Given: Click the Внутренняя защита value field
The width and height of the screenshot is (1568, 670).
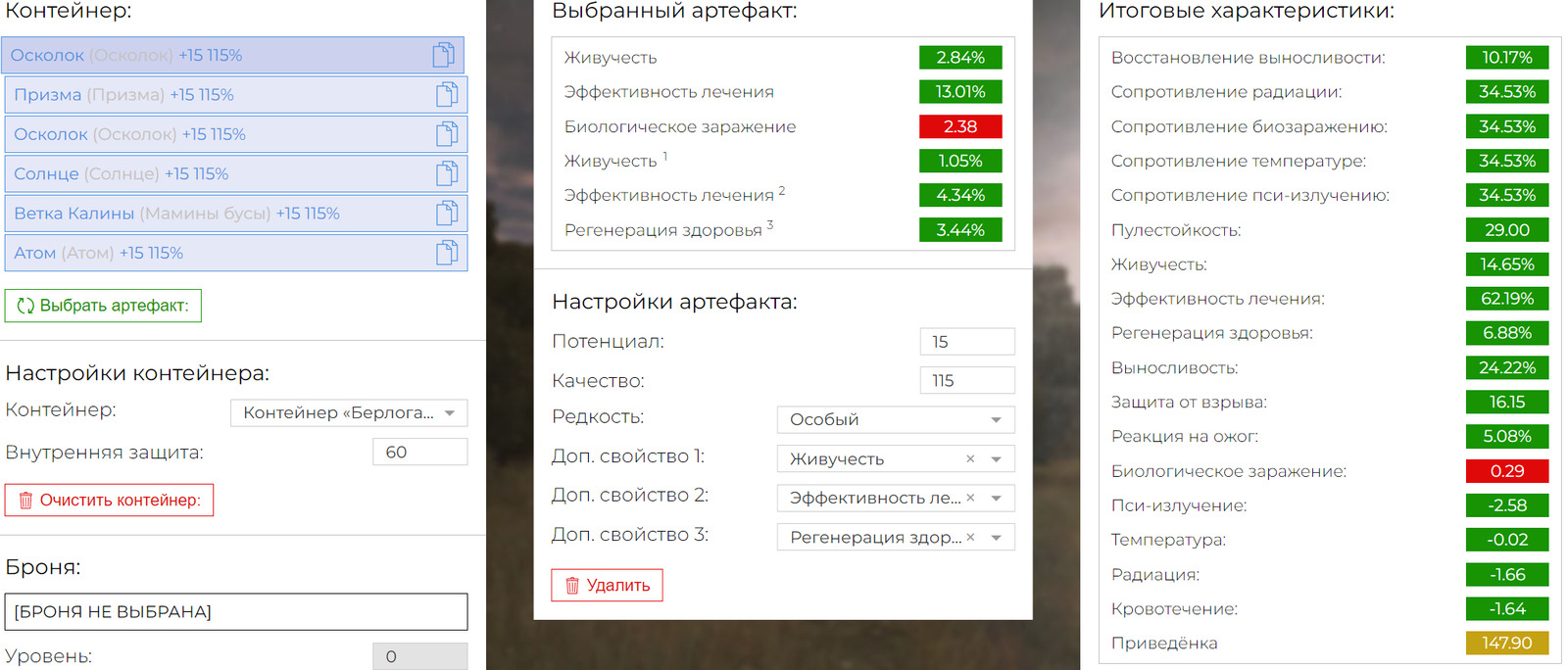Looking at the screenshot, I should pyautogui.click(x=419, y=453).
